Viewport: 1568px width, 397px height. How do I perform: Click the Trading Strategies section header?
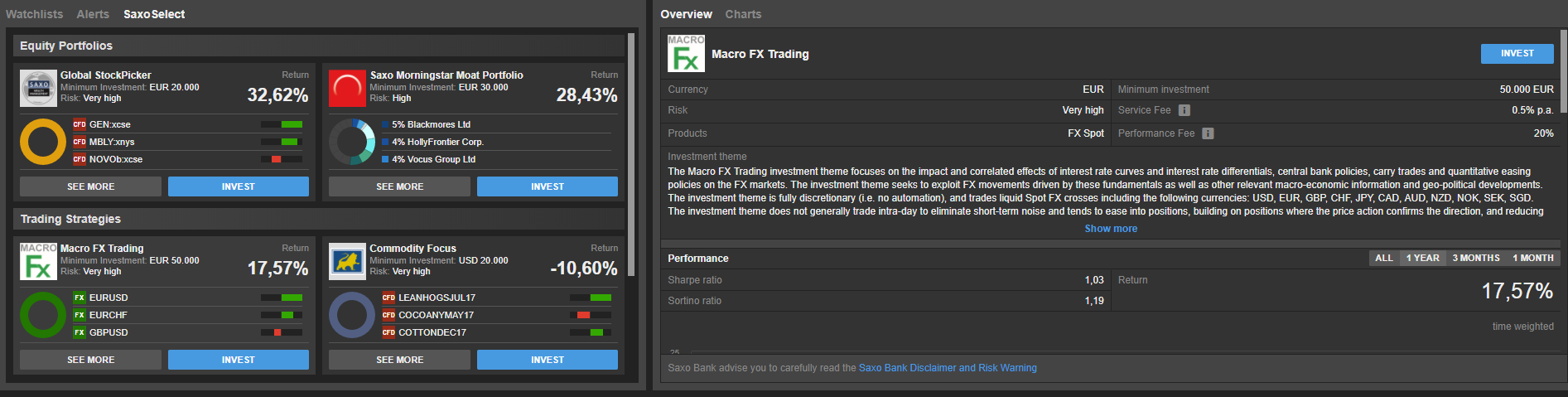[x=319, y=219]
